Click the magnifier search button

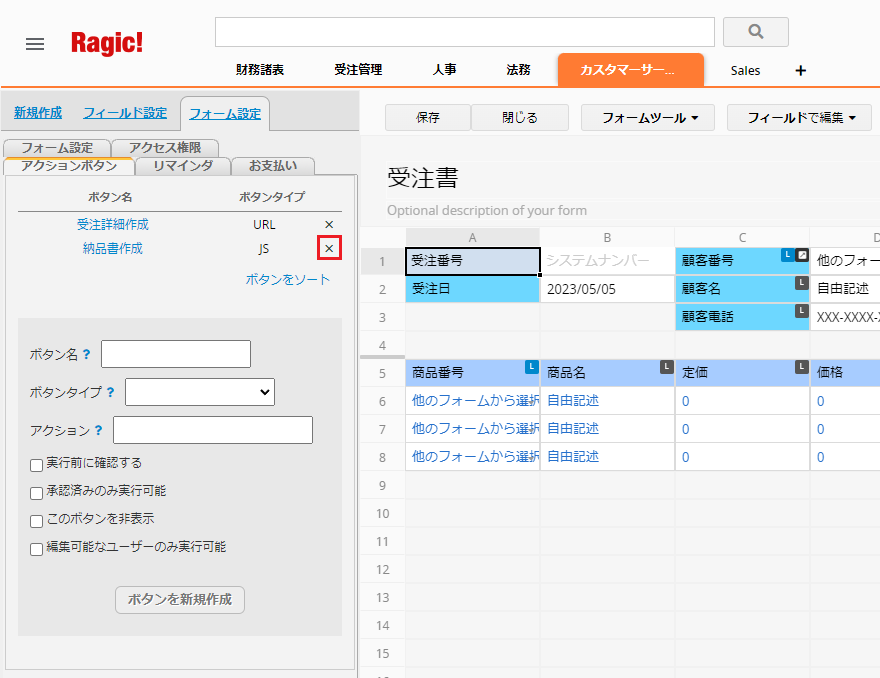(755, 32)
